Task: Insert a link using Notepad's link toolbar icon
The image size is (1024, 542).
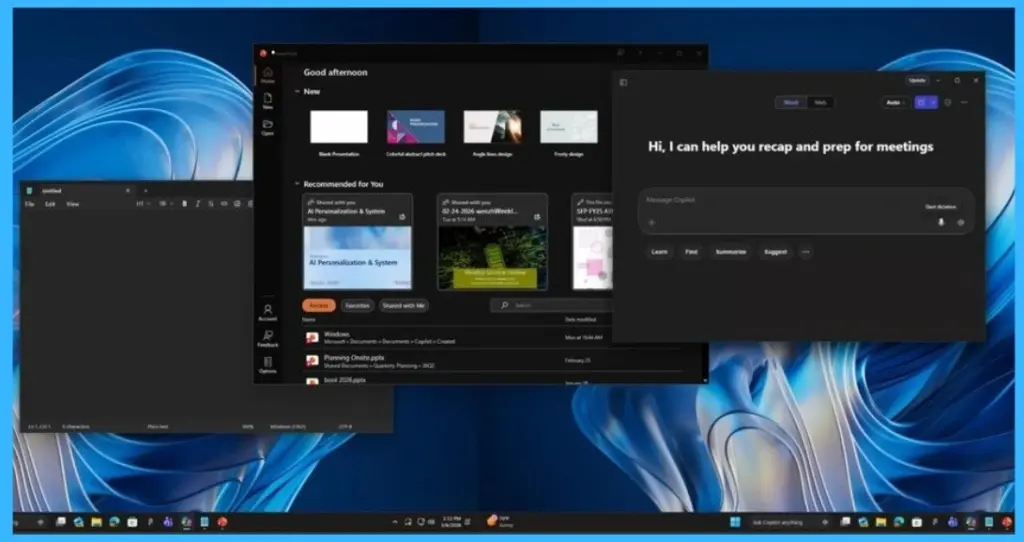Action: (x=224, y=204)
